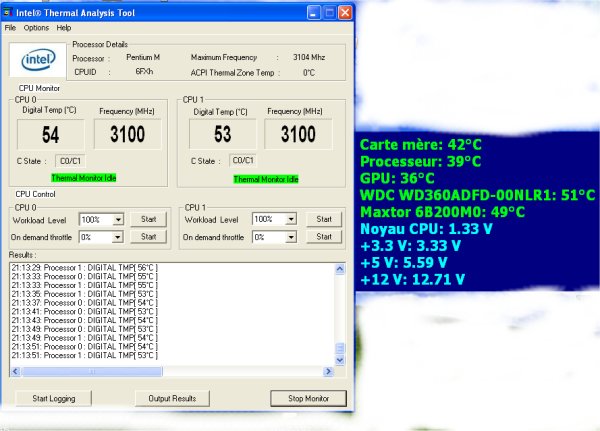600x431 pixels.
Task: Select result line 21:13:37 Processor 0
Action: (x=85, y=303)
